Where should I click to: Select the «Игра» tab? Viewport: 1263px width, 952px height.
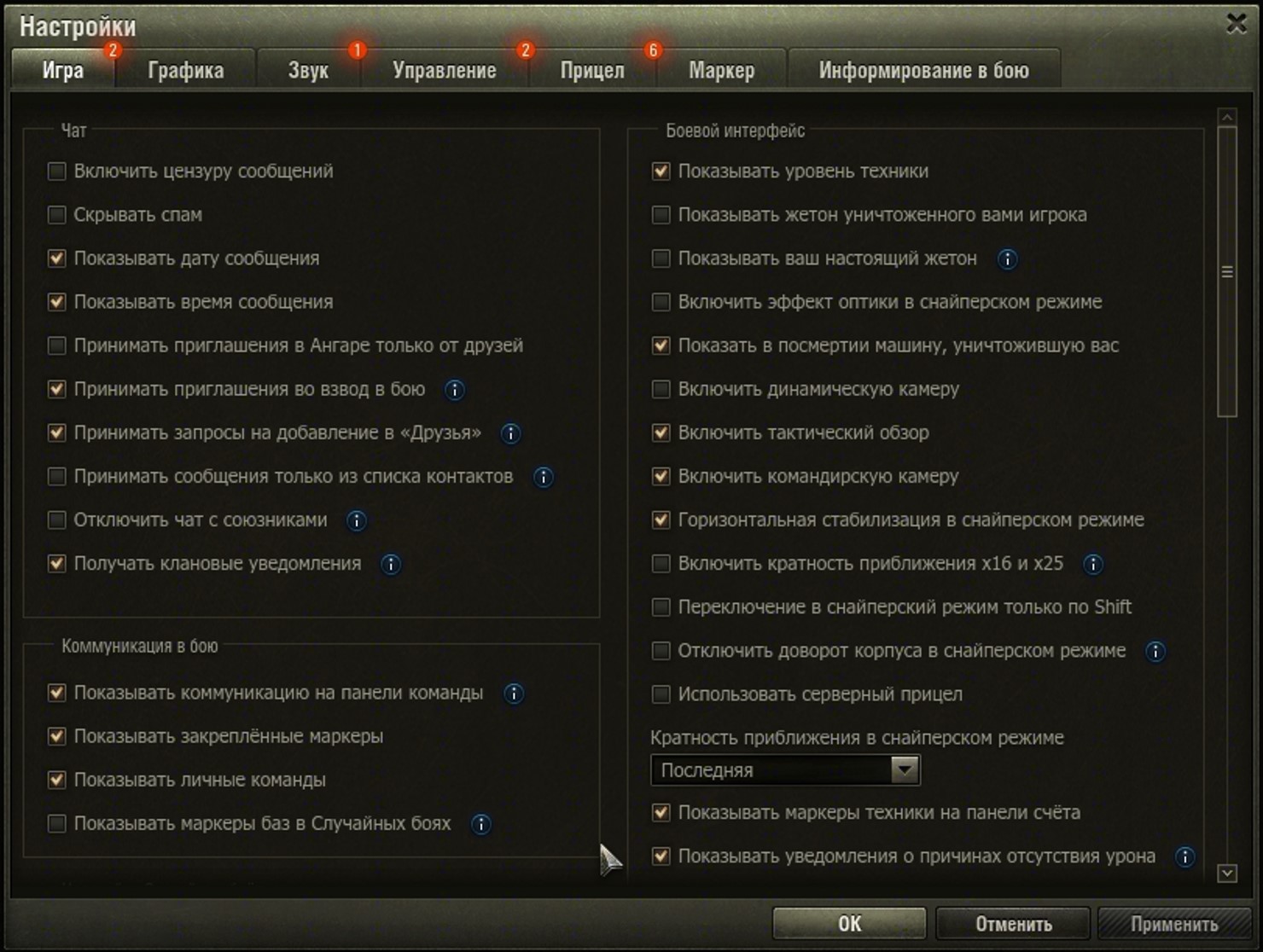tap(63, 70)
